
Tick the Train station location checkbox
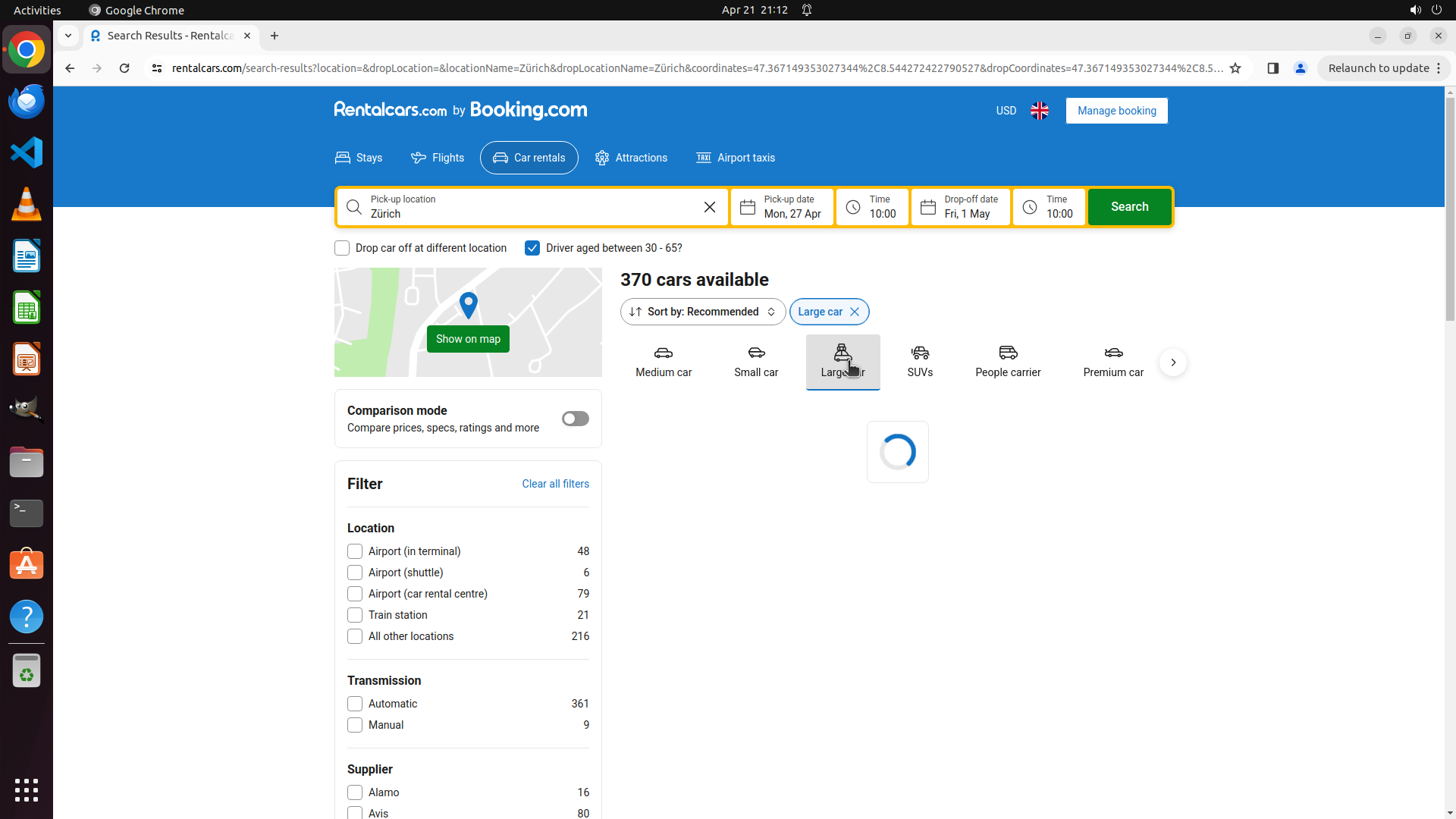tap(355, 615)
